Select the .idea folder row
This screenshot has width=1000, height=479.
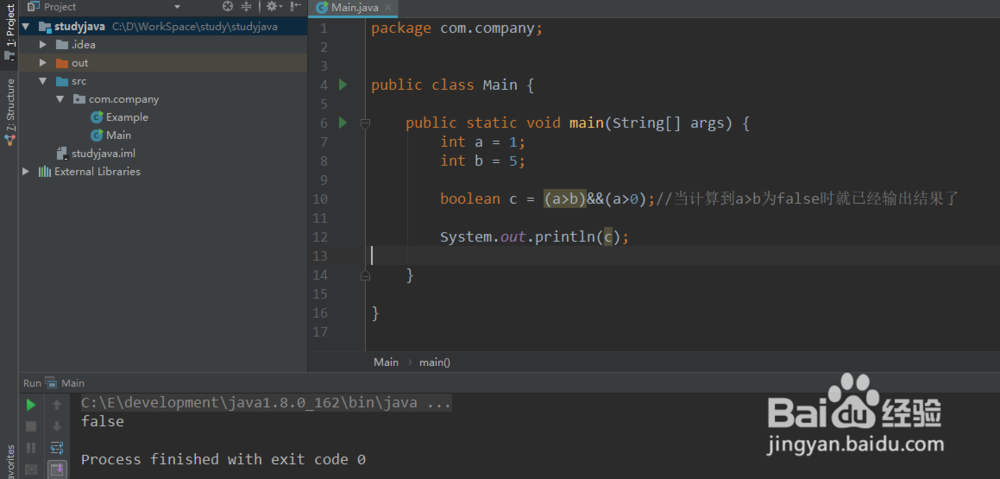point(163,45)
